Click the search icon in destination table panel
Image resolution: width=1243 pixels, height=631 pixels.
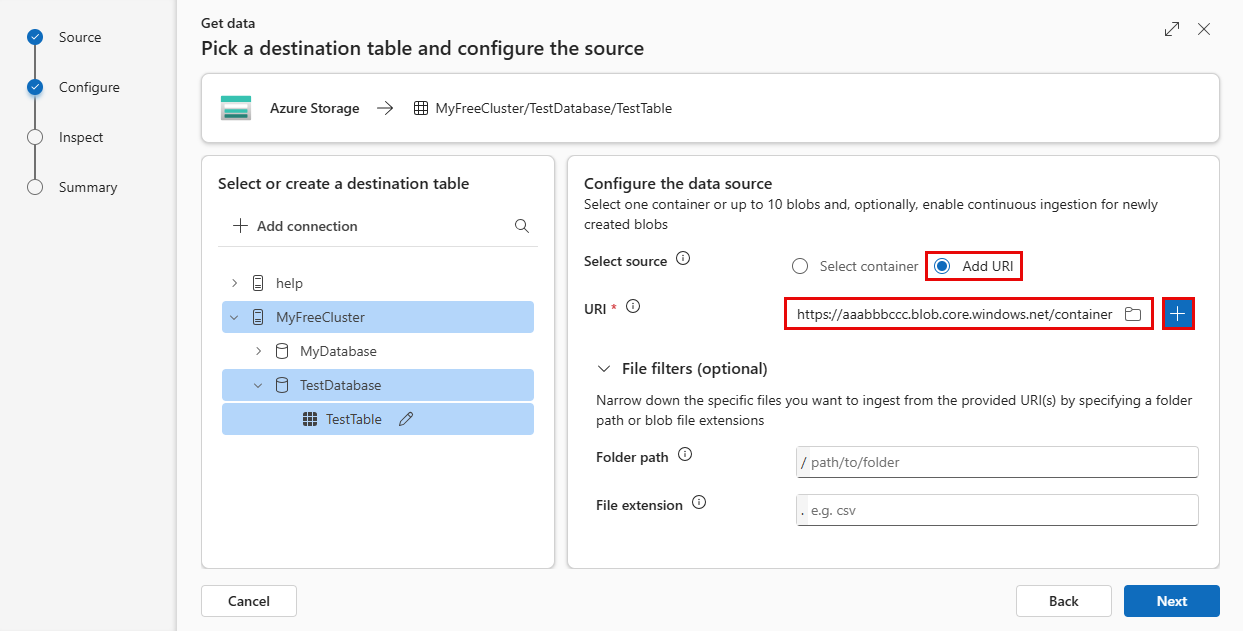pyautogui.click(x=521, y=226)
